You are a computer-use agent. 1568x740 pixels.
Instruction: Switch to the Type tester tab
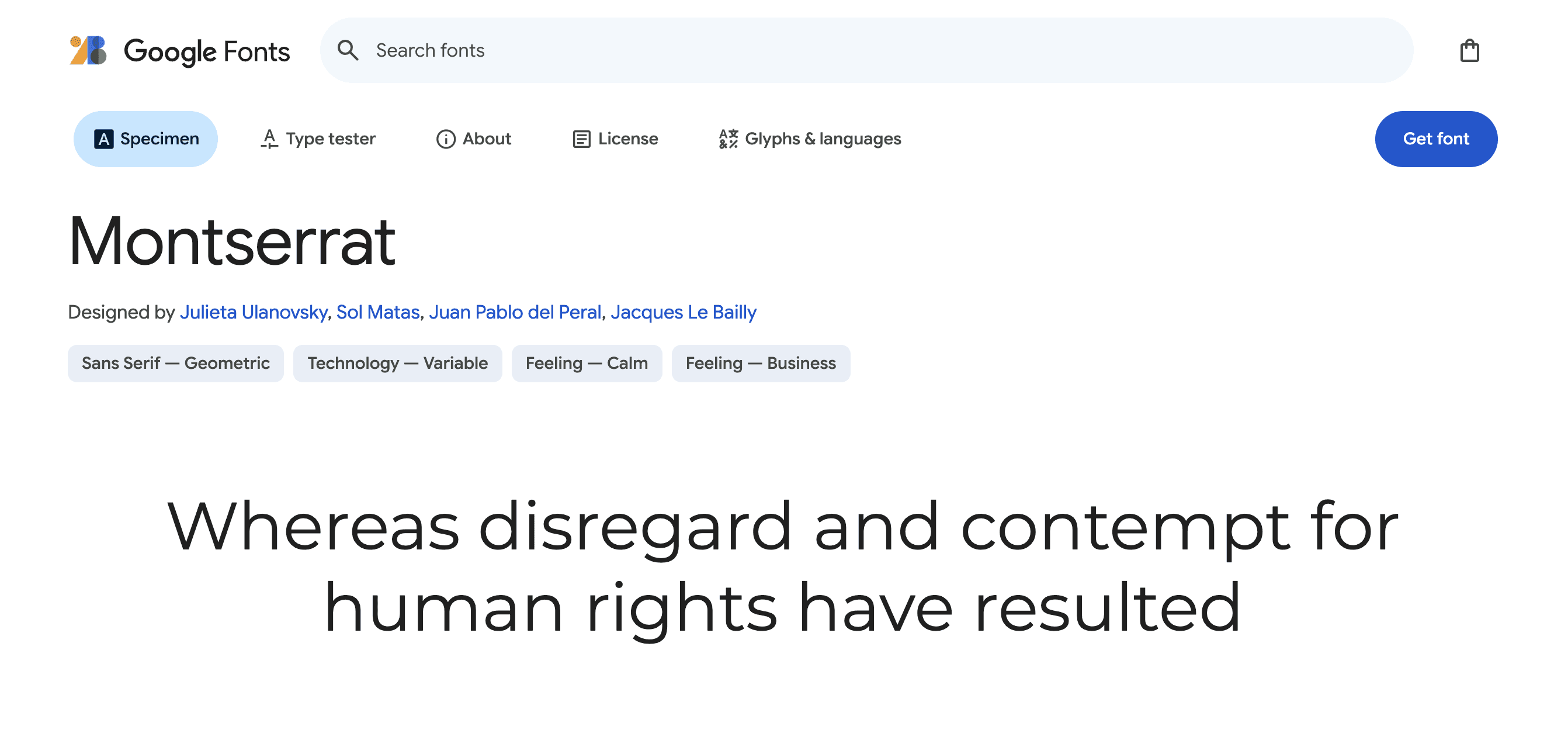[x=331, y=139]
